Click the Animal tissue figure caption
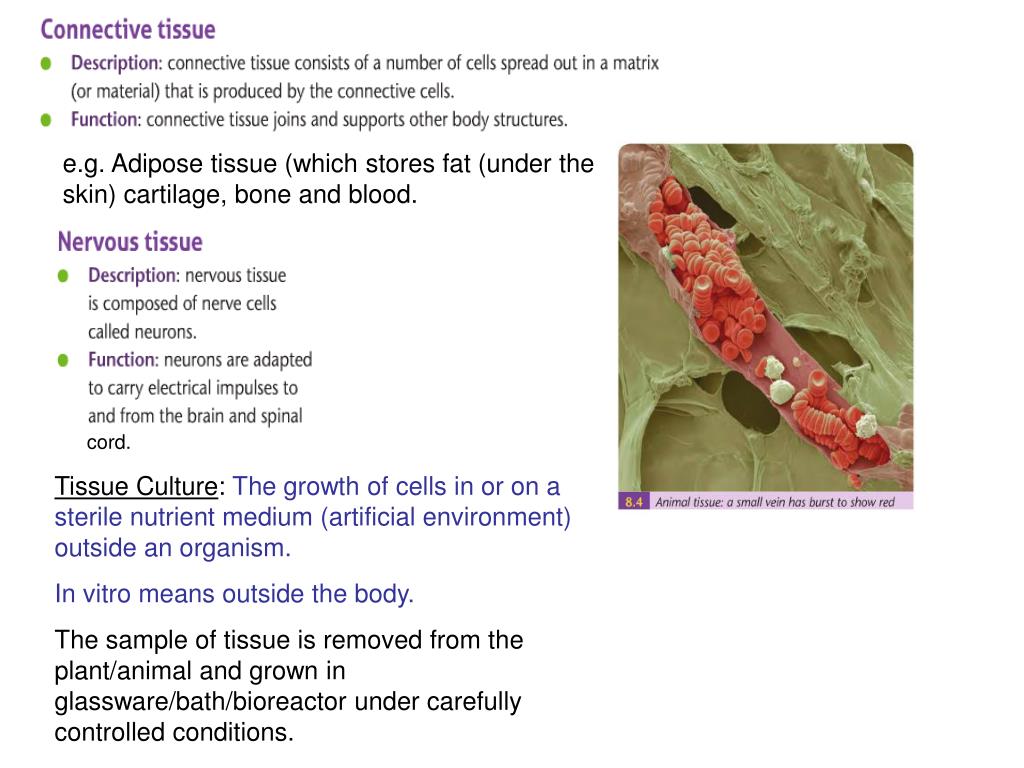 (x=775, y=502)
